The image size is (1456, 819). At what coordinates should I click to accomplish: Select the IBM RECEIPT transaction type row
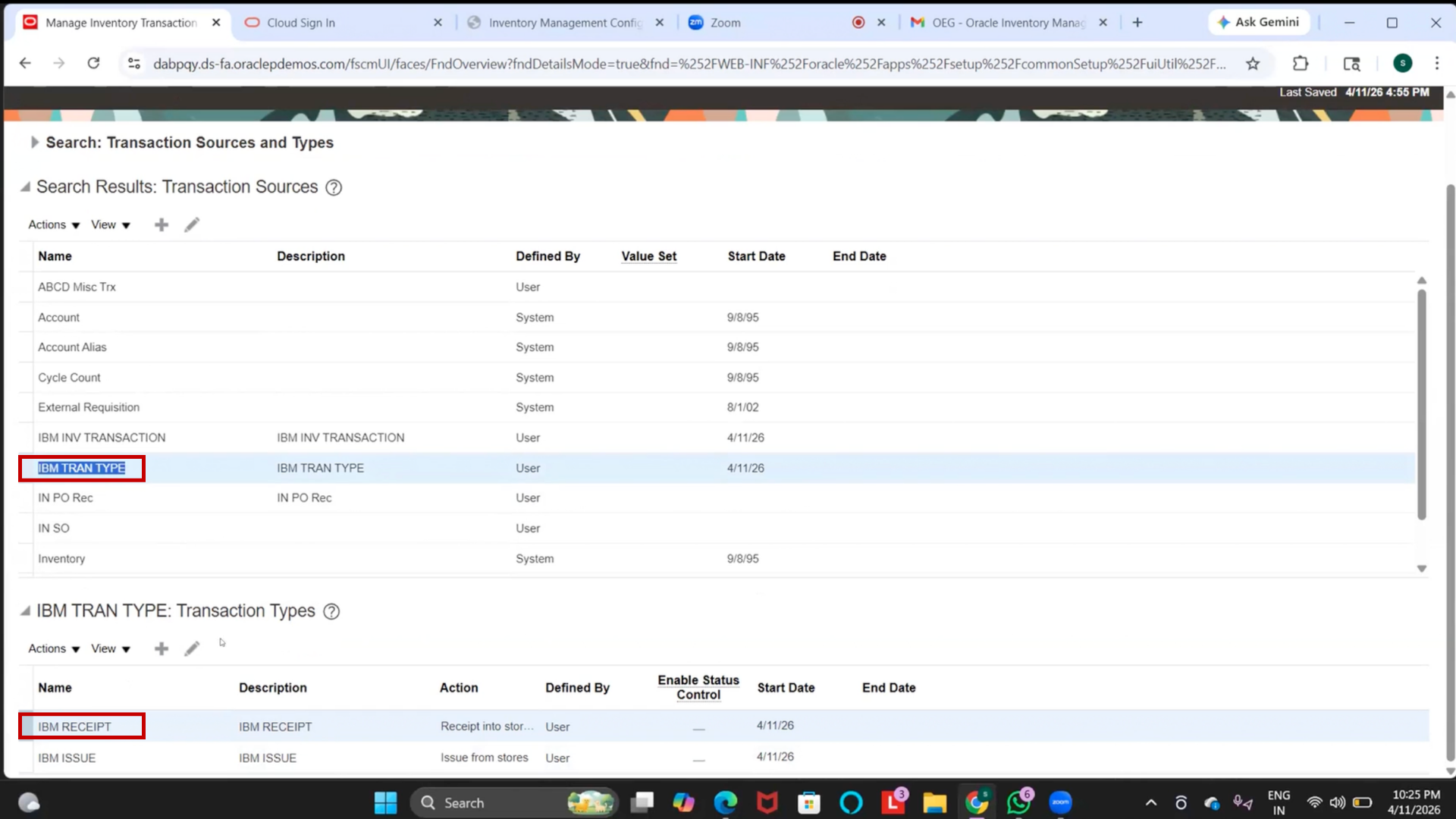coord(724,726)
